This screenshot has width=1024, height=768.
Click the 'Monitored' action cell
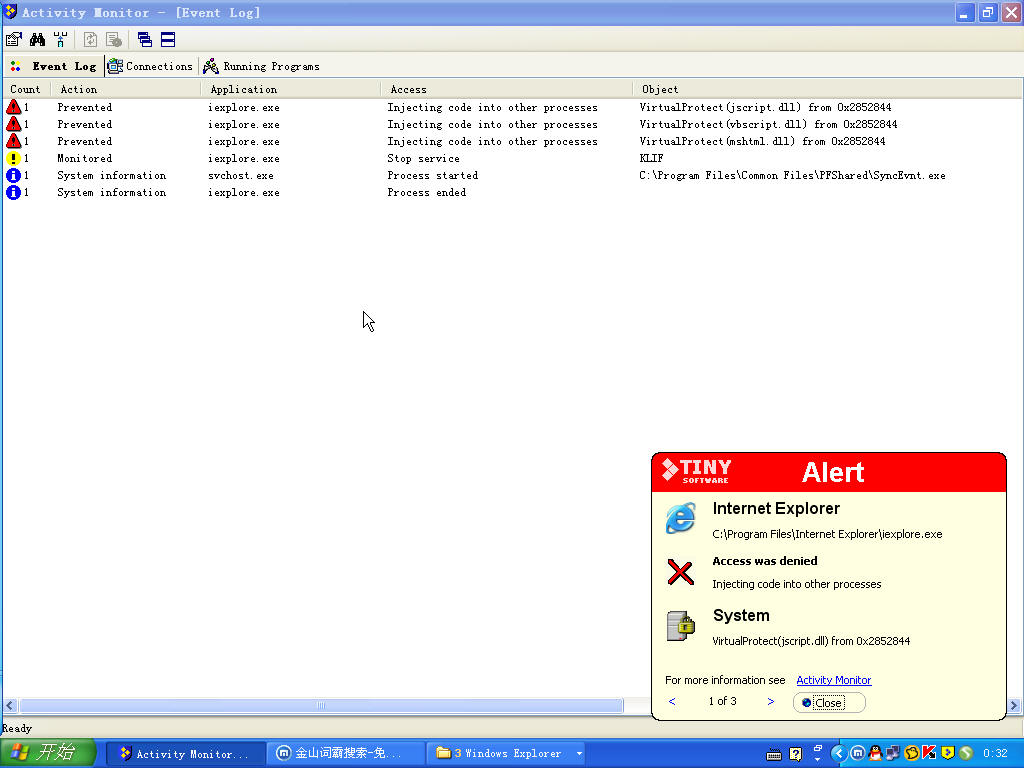coord(84,158)
